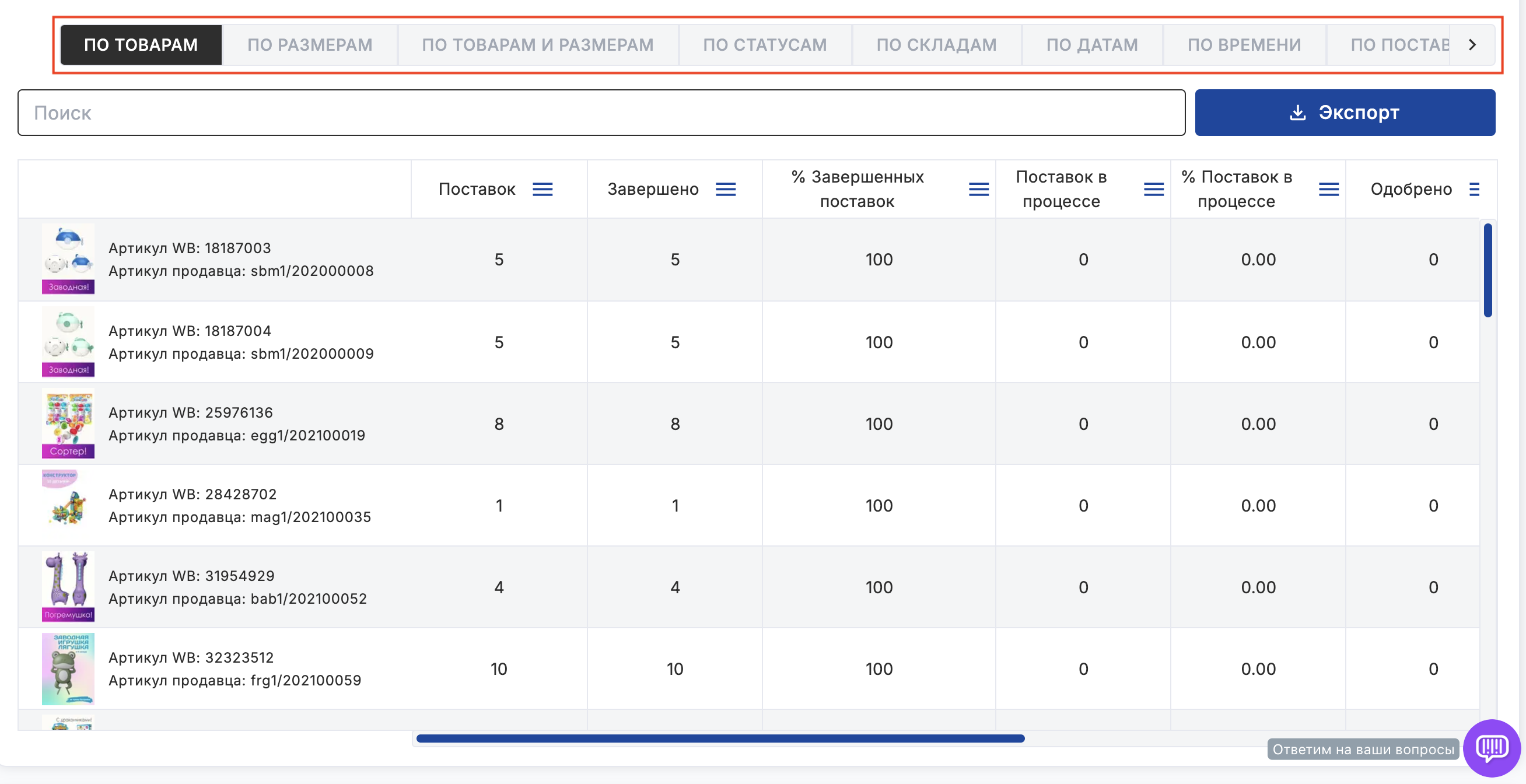Screen dimensions: 1526x784
Task: Open the Одобрено column menu icon
Action: 1474,189
